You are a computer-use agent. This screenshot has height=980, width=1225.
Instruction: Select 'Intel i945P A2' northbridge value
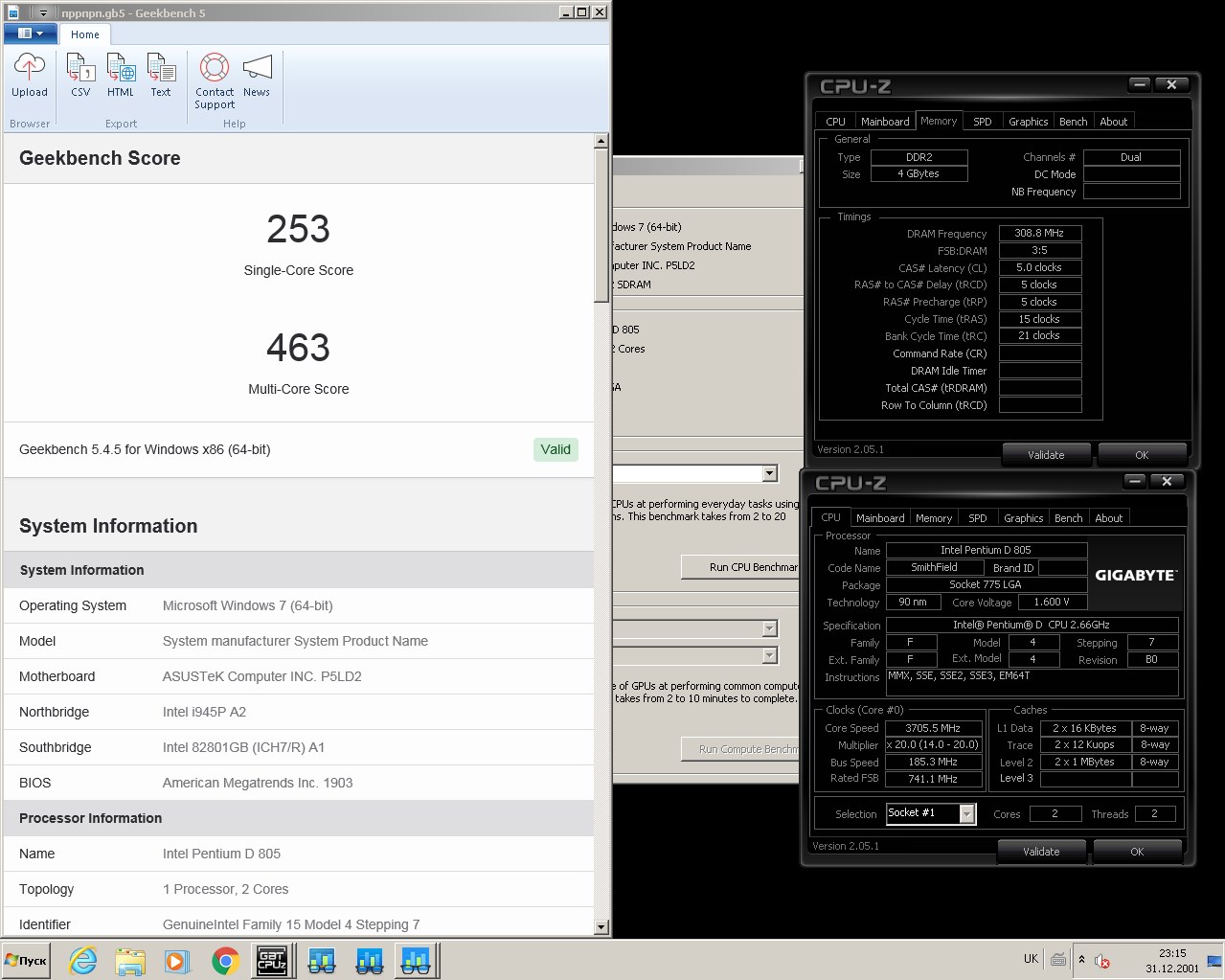(x=204, y=712)
